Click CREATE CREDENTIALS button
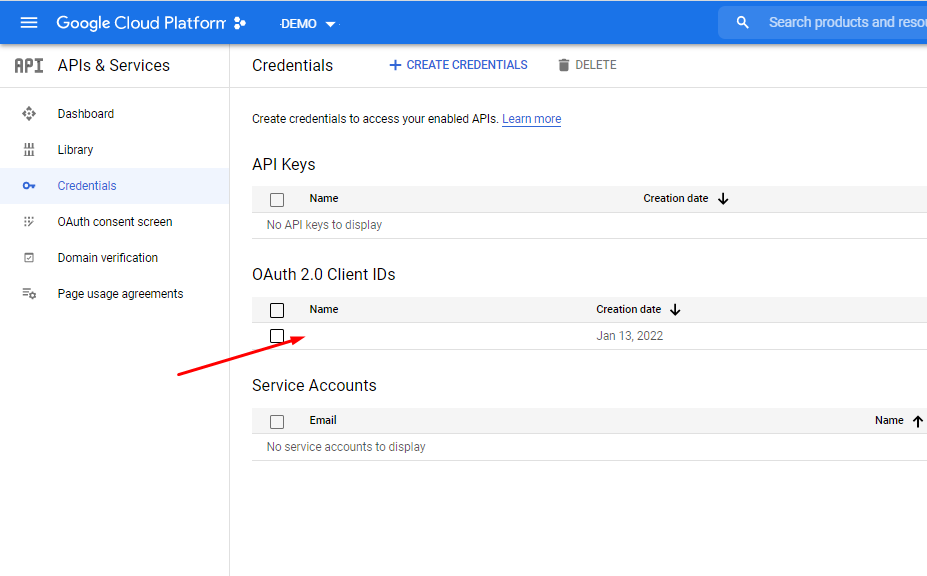This screenshot has width=927, height=576. (458, 65)
